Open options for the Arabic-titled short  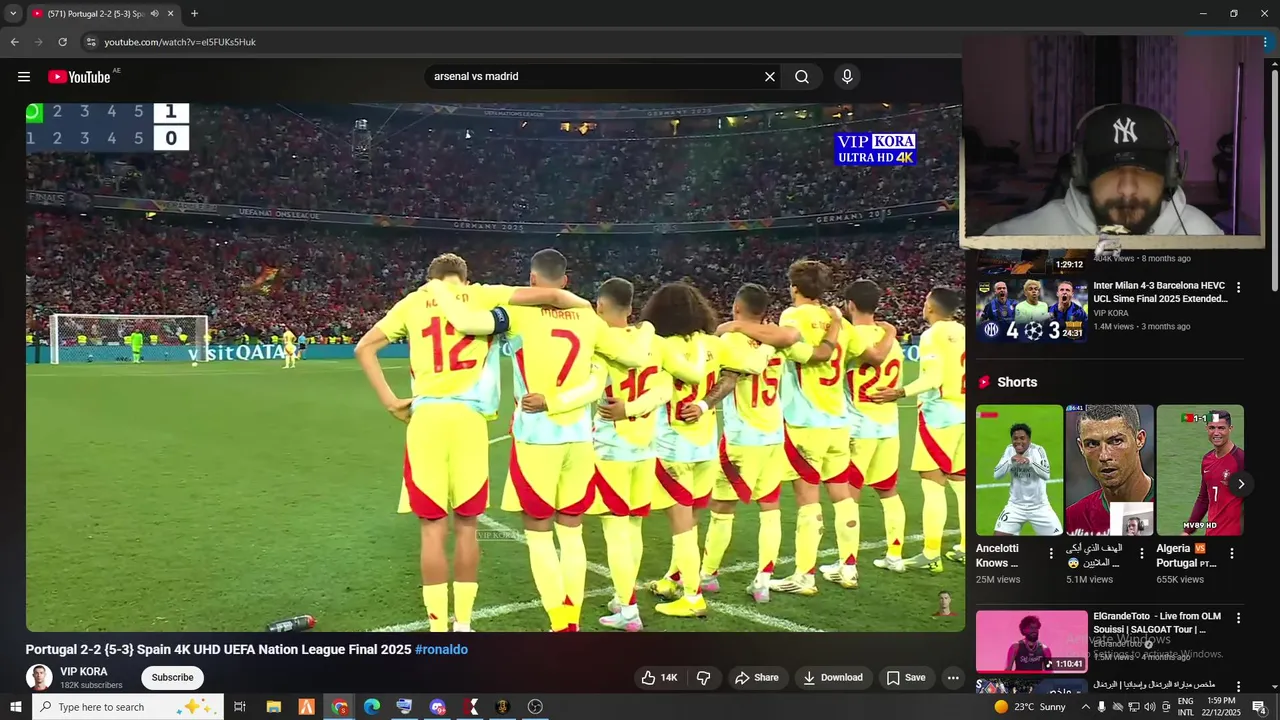[x=1142, y=553]
